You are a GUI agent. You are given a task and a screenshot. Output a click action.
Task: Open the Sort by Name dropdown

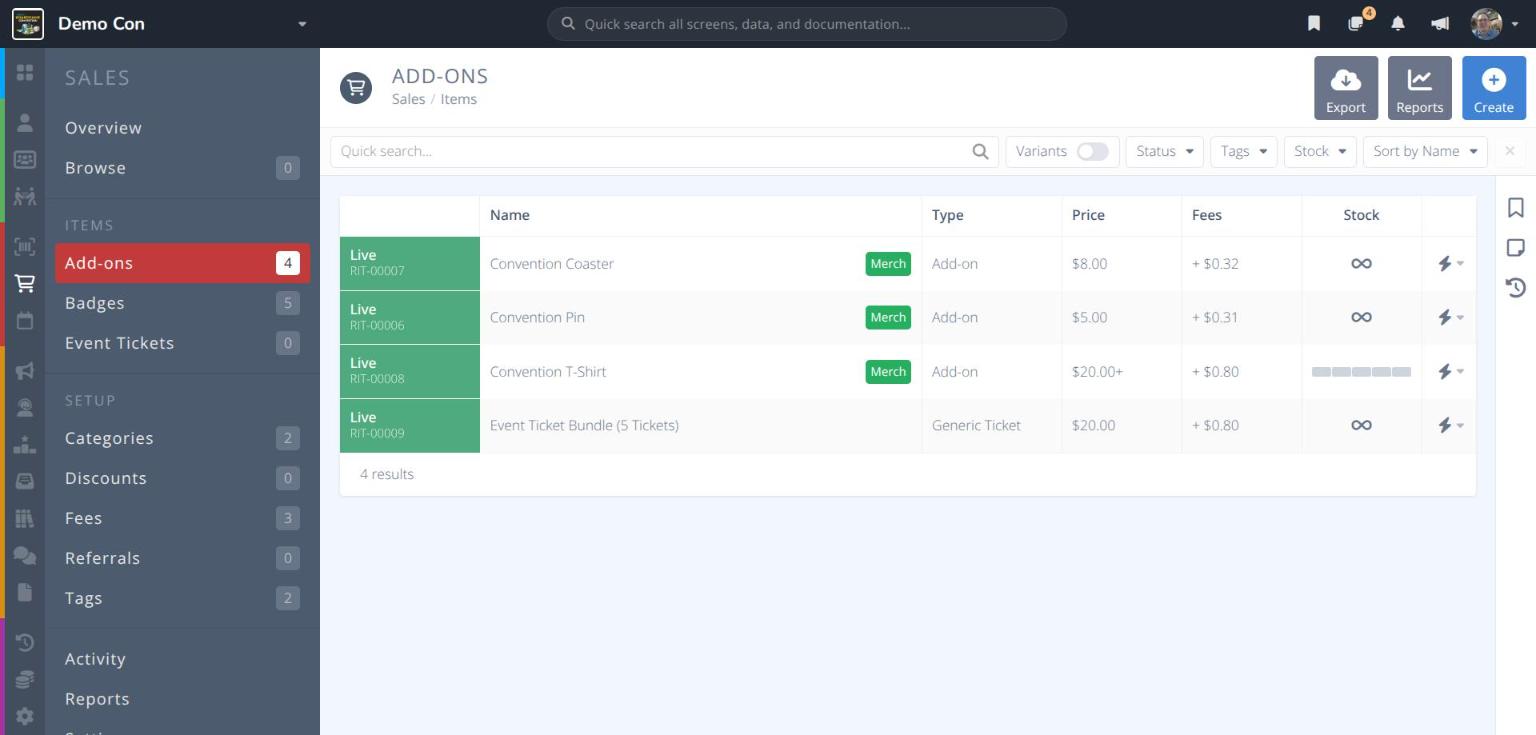tap(1425, 152)
